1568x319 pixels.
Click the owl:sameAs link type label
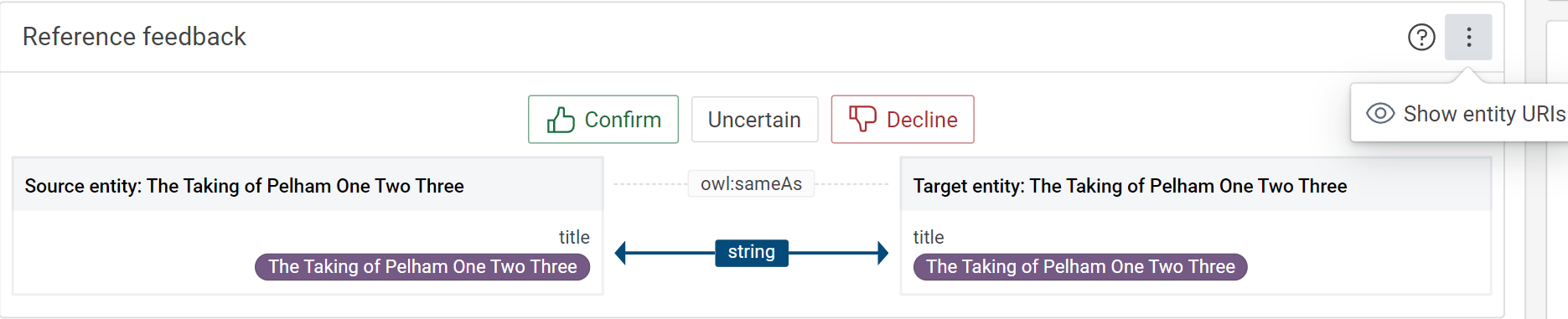[x=752, y=183]
